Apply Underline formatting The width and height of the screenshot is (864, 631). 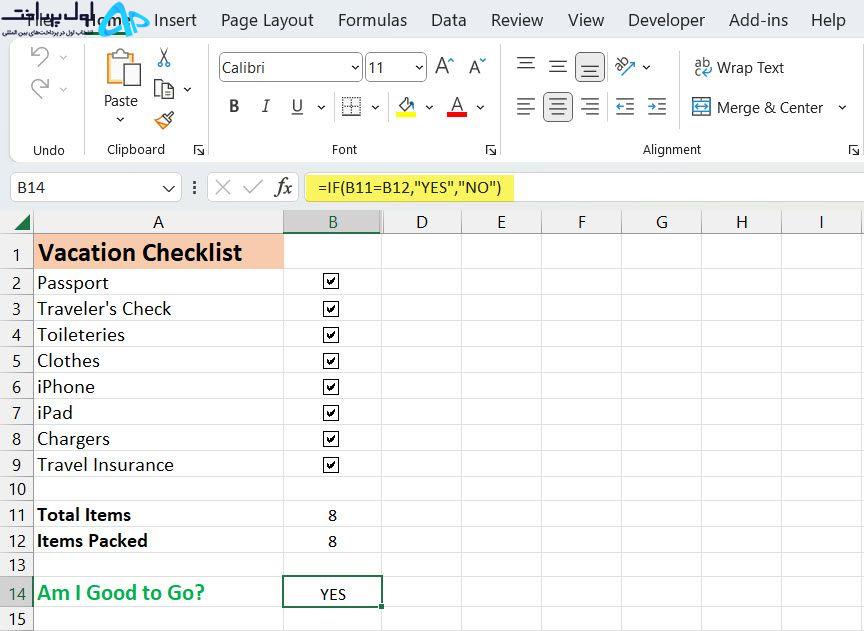click(x=297, y=106)
